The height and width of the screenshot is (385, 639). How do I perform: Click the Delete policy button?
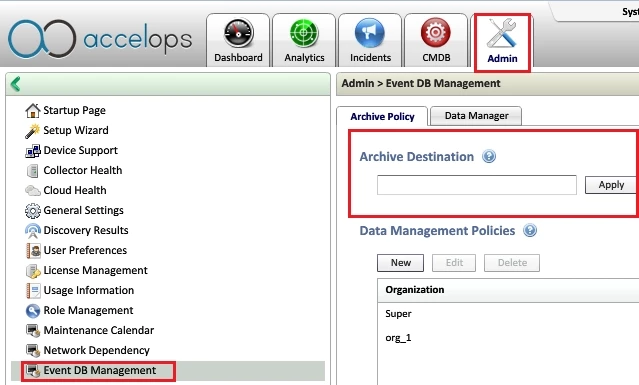click(x=512, y=263)
